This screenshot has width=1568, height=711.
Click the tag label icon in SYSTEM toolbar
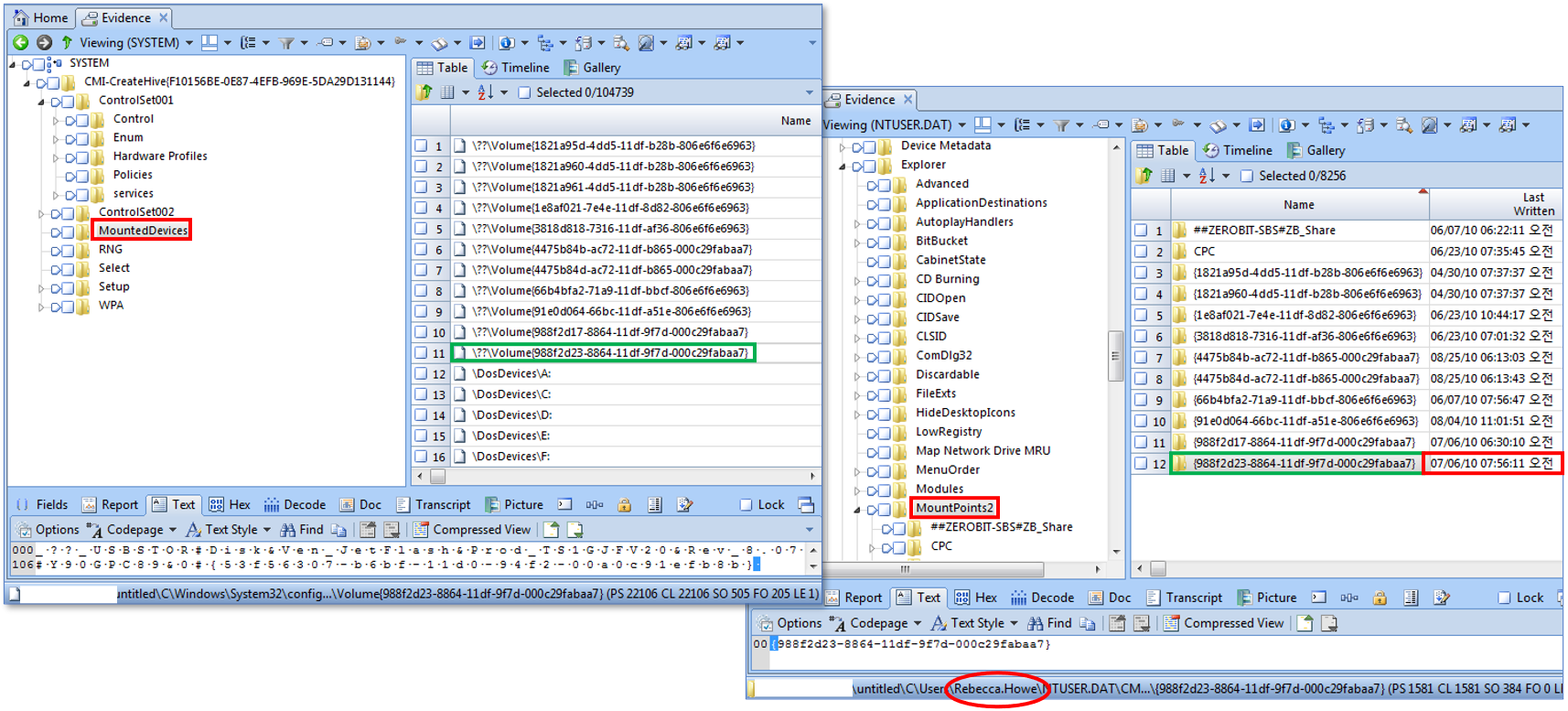click(x=326, y=42)
